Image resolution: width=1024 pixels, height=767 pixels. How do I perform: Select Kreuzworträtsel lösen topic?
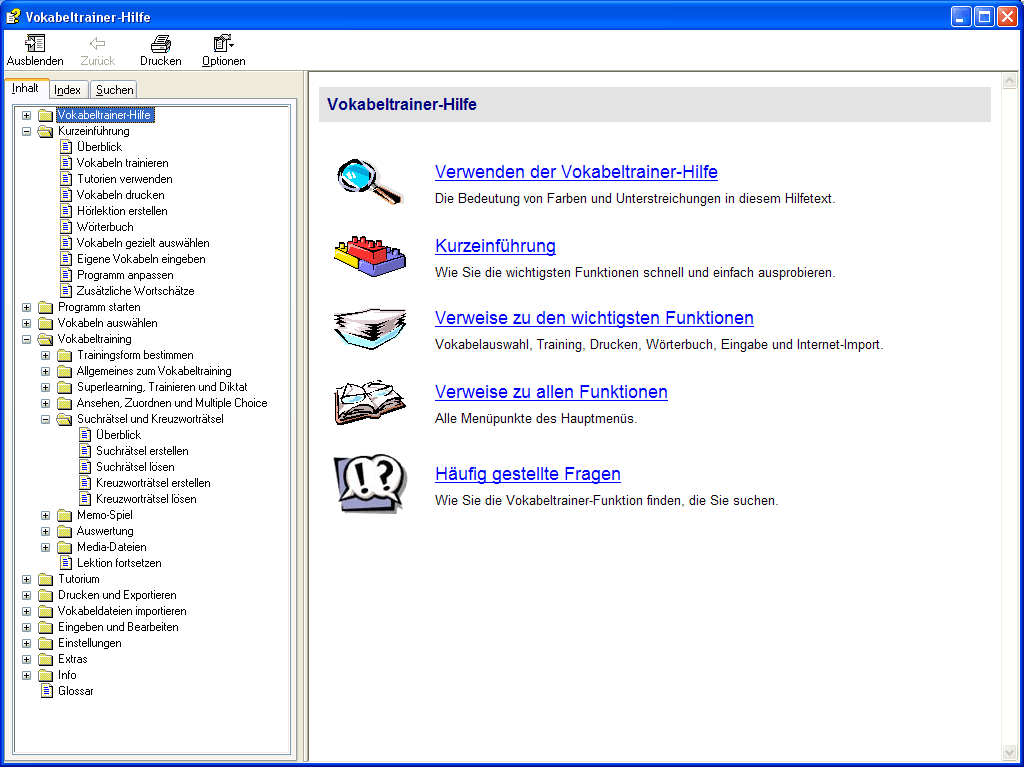(146, 498)
